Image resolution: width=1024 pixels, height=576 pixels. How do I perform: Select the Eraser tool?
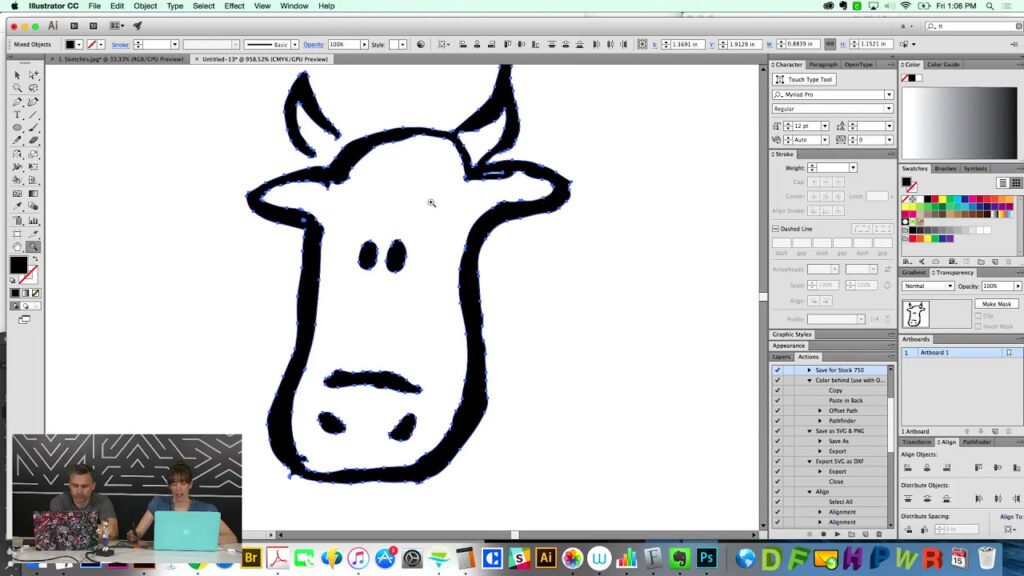point(33,141)
